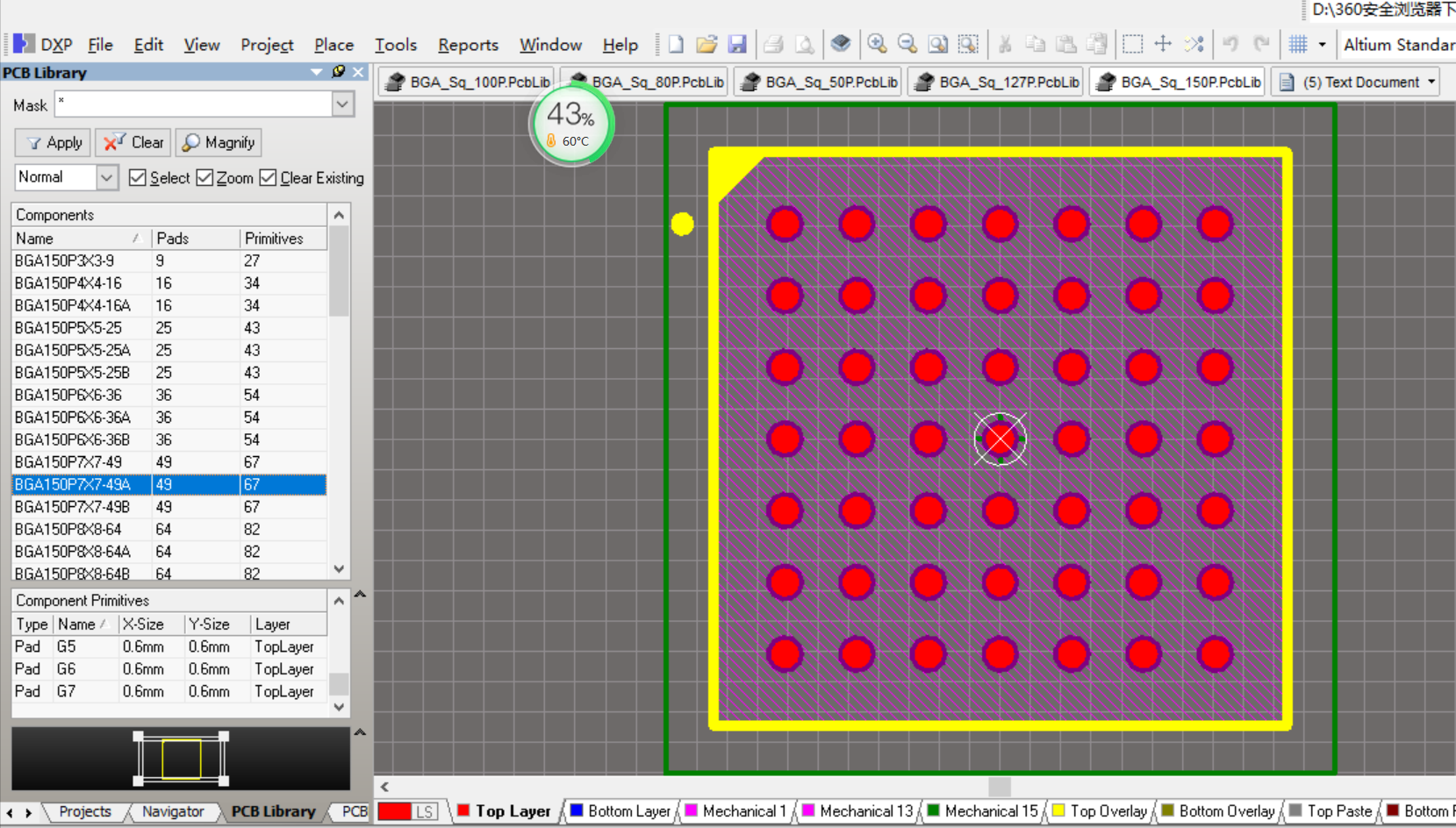Click the Redo arrow icon
This screenshot has width=1456, height=828.
(1261, 44)
